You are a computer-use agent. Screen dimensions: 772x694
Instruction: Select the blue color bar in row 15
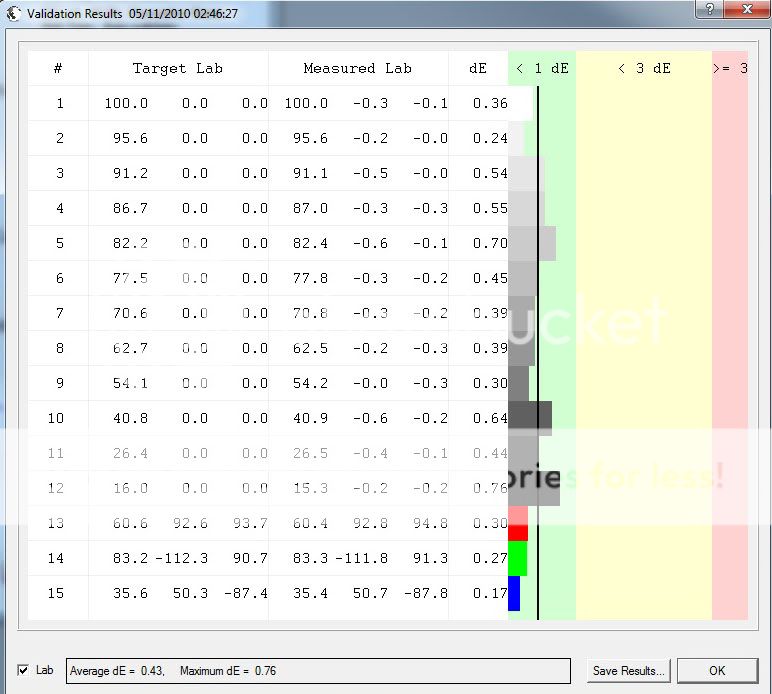click(514, 593)
